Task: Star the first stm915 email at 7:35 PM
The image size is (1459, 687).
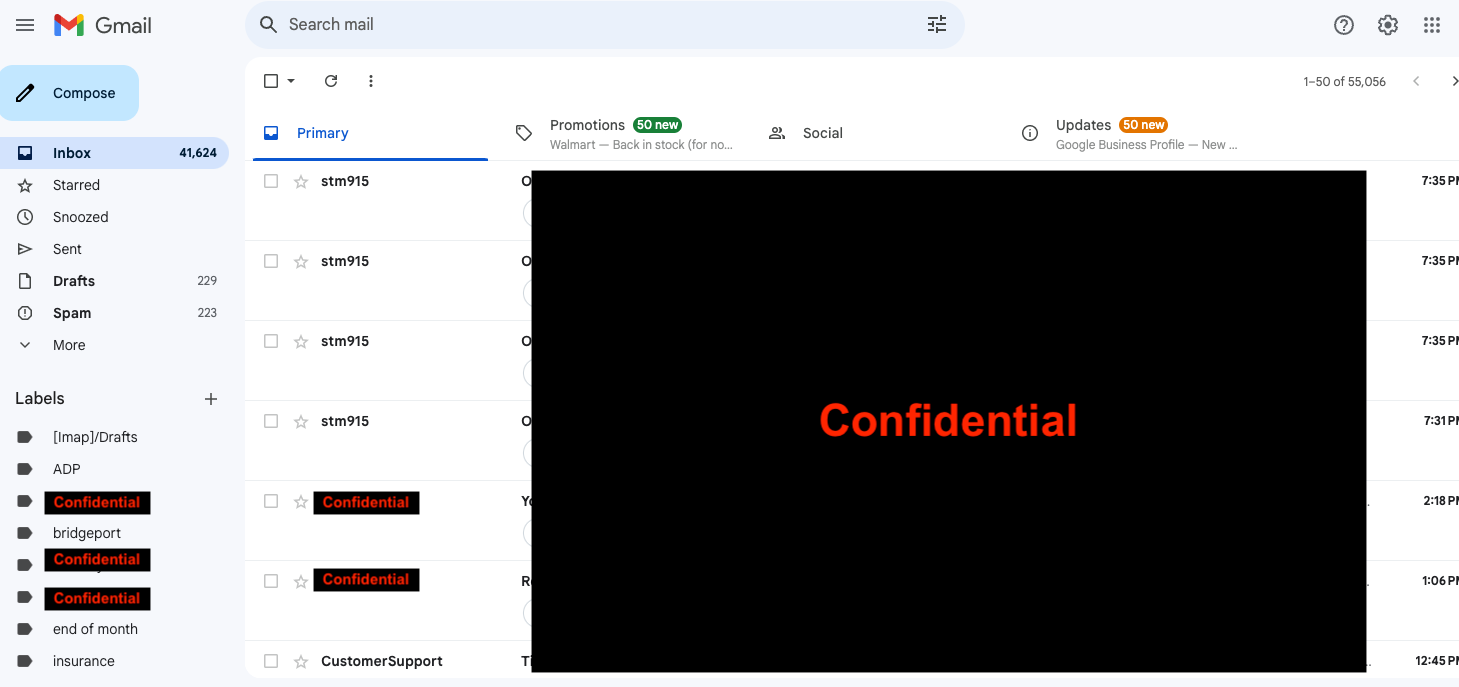Action: 301,181
